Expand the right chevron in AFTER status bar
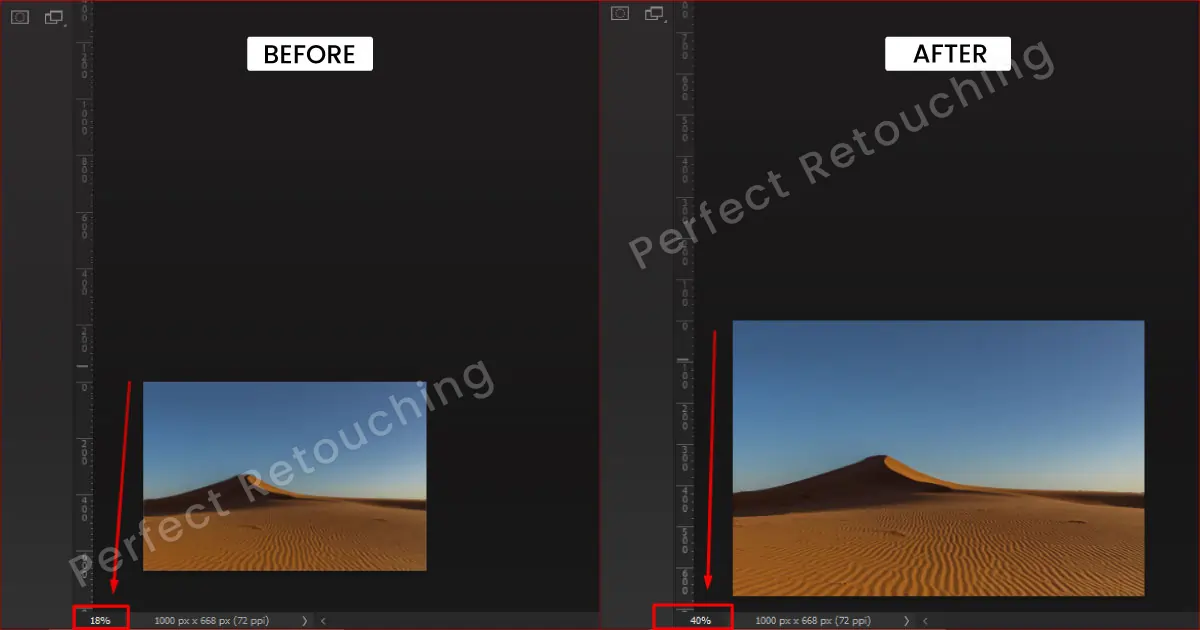The height and width of the screenshot is (630, 1200). tap(906, 620)
